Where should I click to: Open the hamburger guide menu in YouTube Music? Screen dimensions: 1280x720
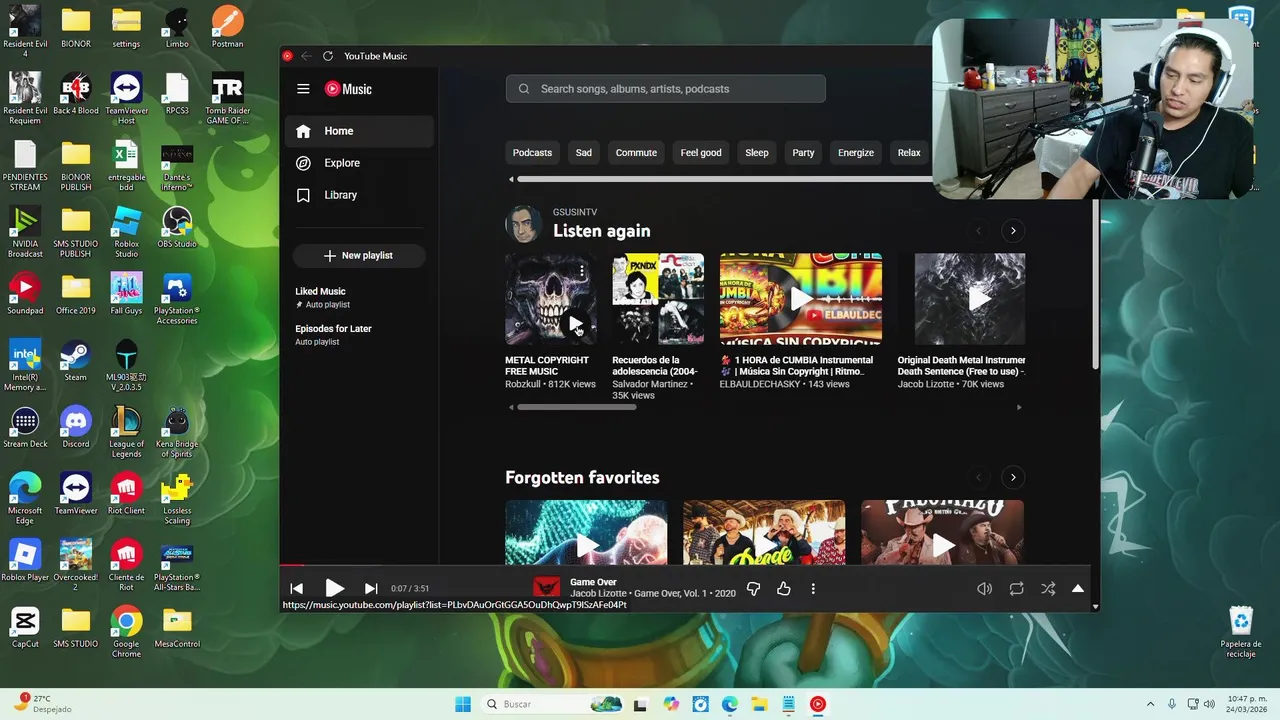click(303, 89)
